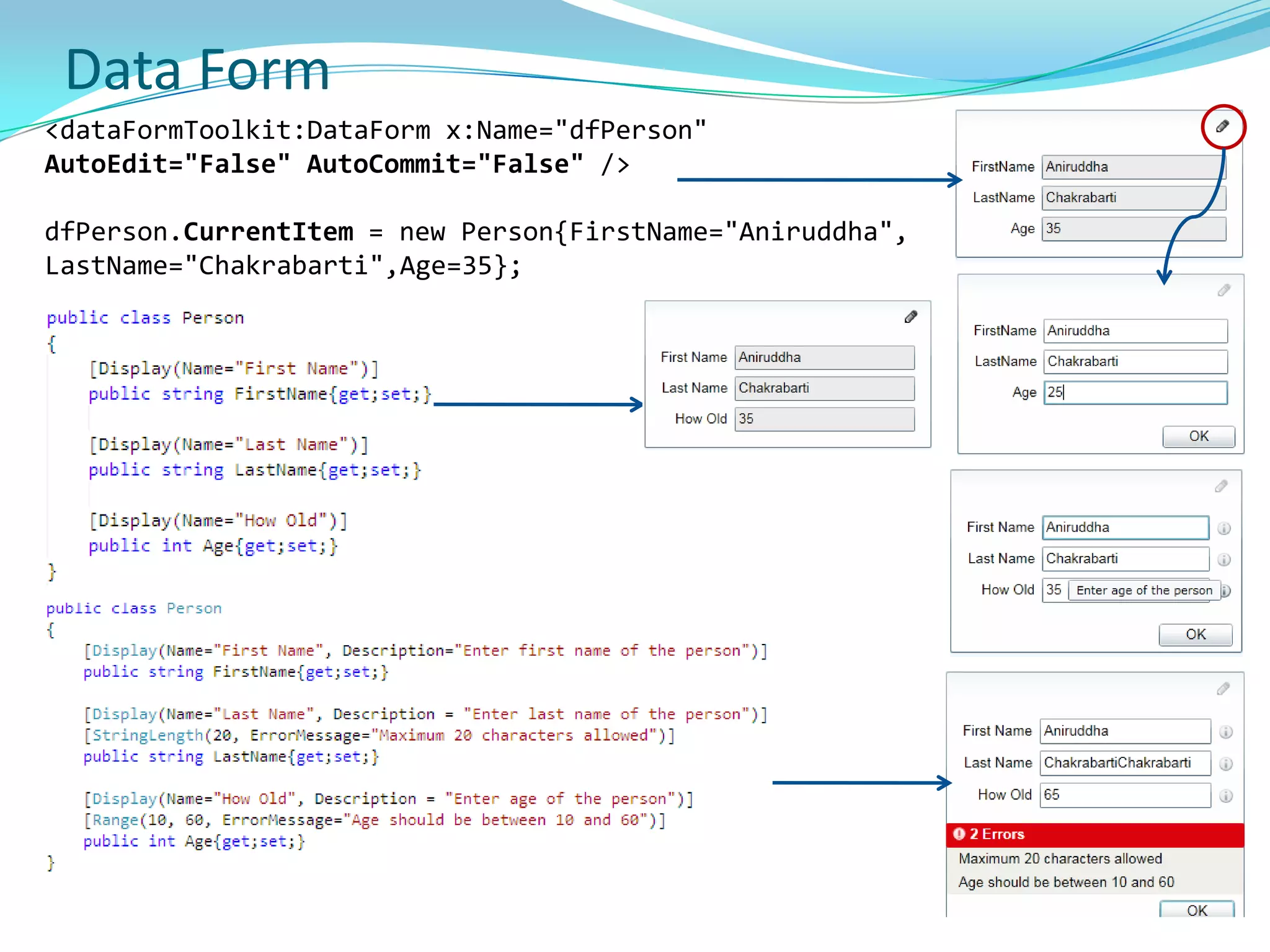Select 'Maximum 20 characters allowed' error message
Image resolution: width=1270 pixels, height=952 pixels.
pos(1060,858)
